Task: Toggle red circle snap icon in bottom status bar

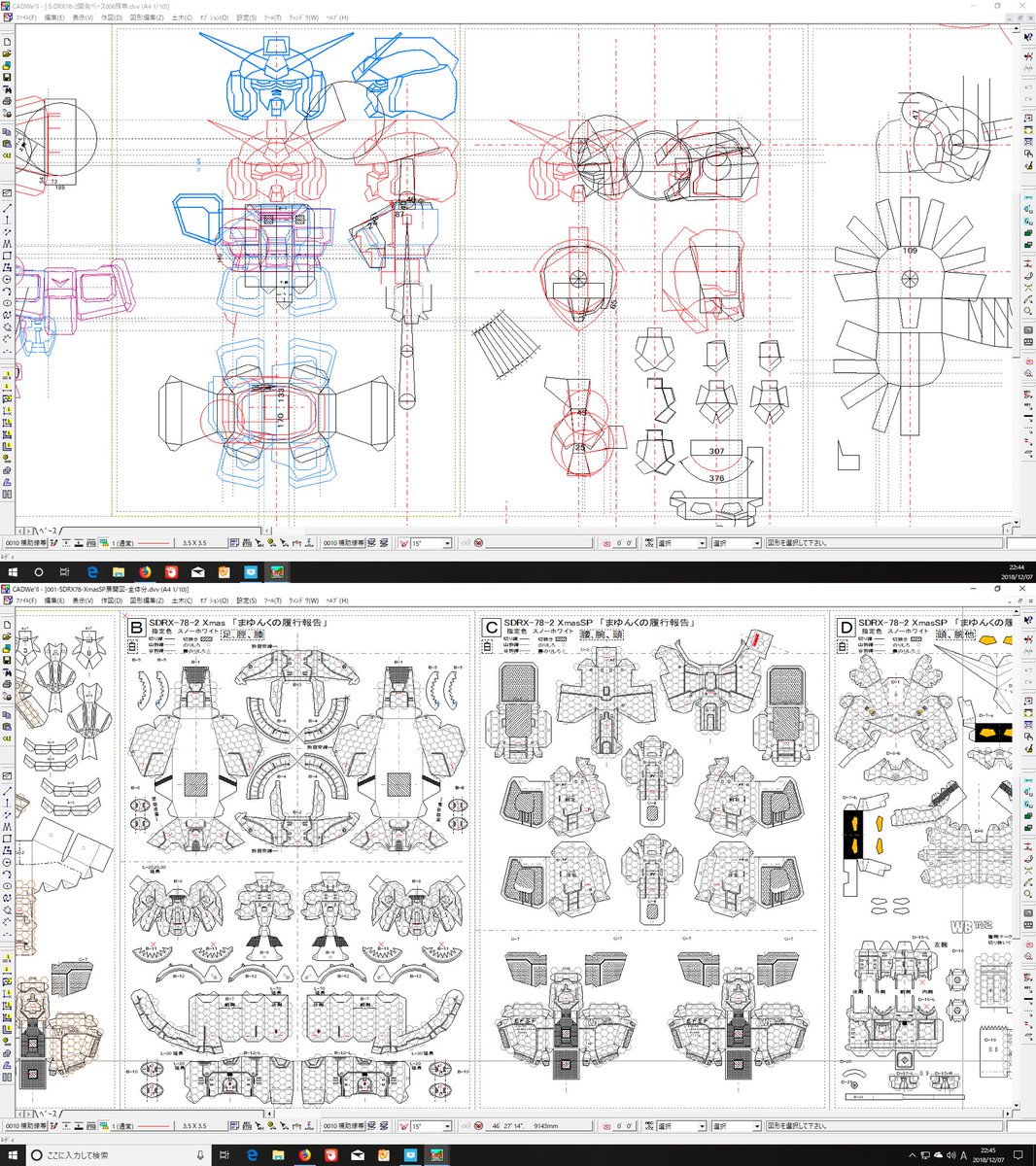Action: (478, 1126)
